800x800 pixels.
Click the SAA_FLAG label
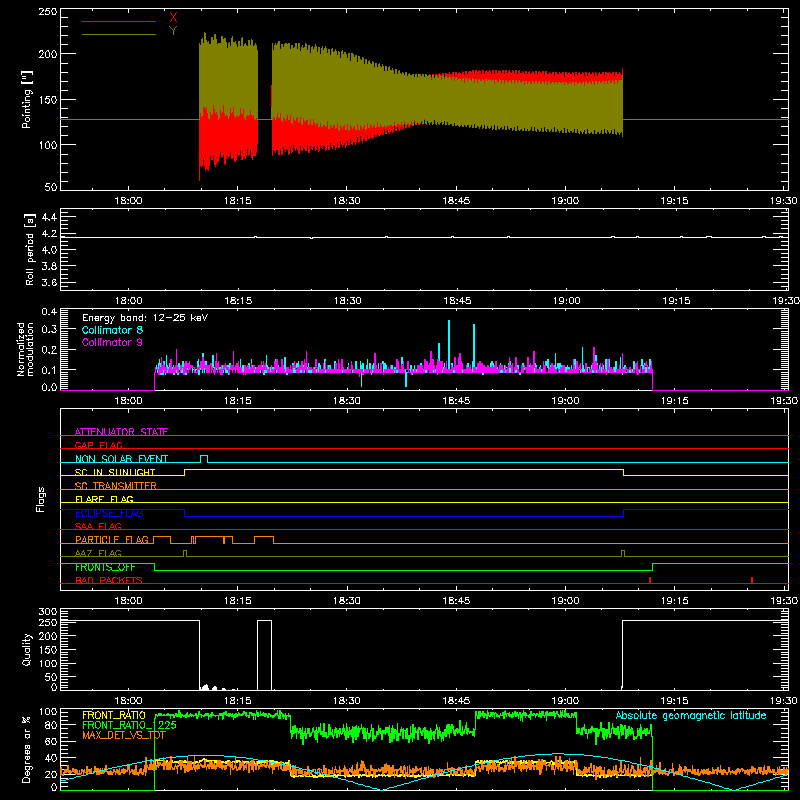pos(98,526)
